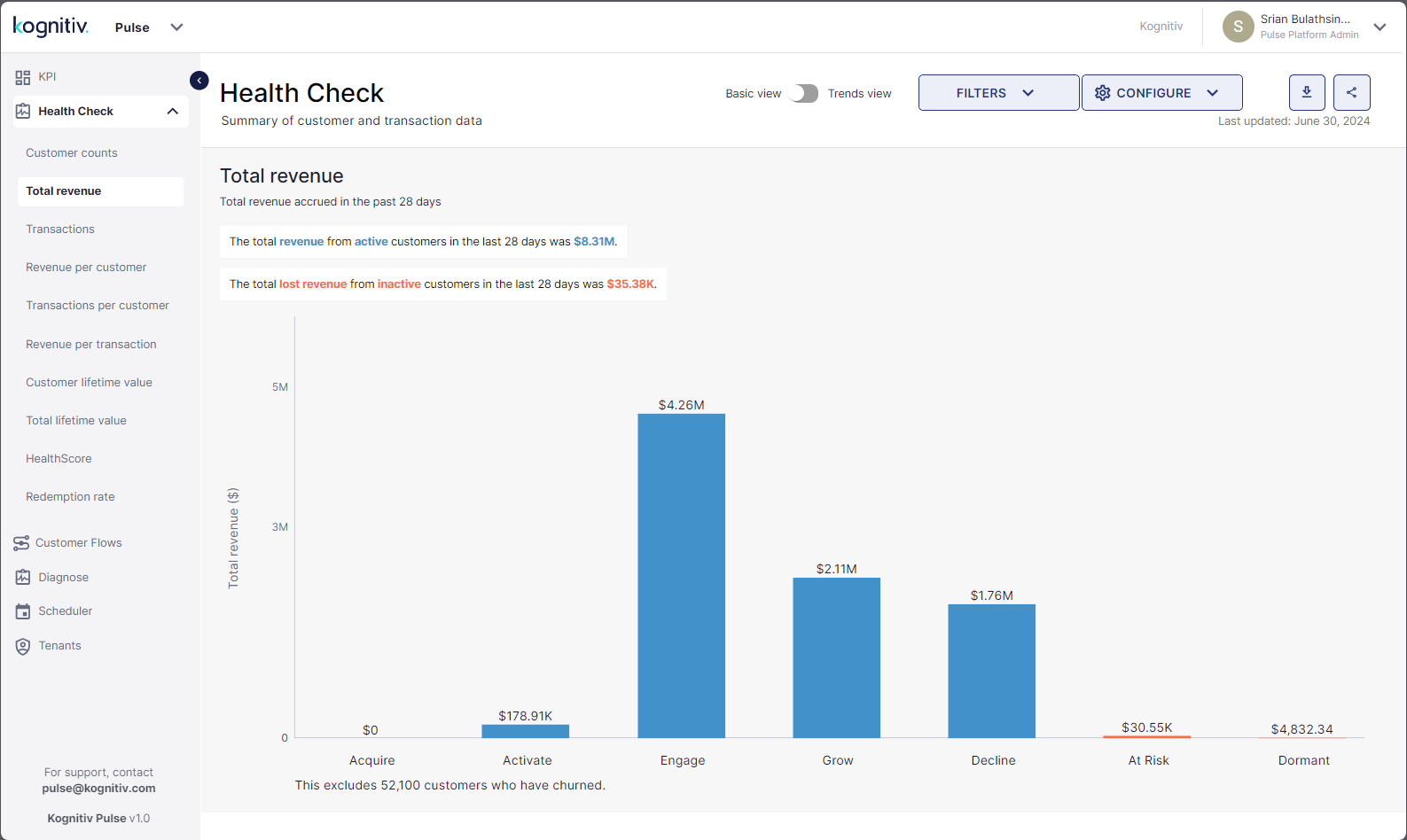Open the Transactions section

[x=60, y=229]
